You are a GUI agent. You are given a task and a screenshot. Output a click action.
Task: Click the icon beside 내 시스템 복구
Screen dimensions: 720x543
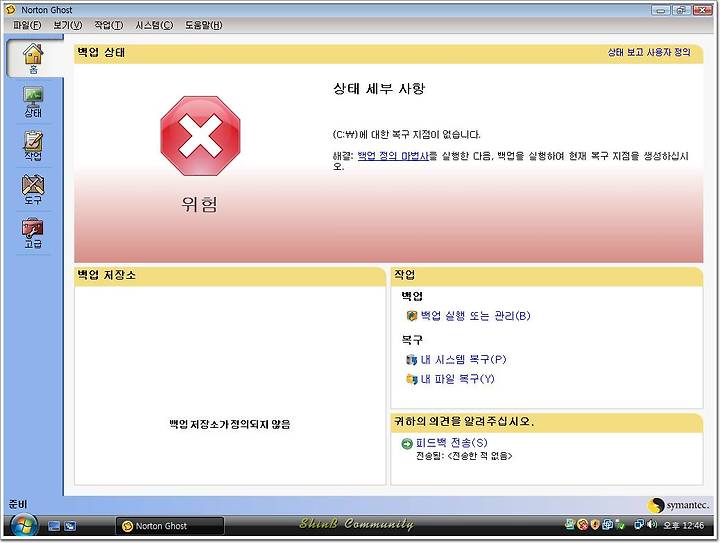(x=411, y=359)
